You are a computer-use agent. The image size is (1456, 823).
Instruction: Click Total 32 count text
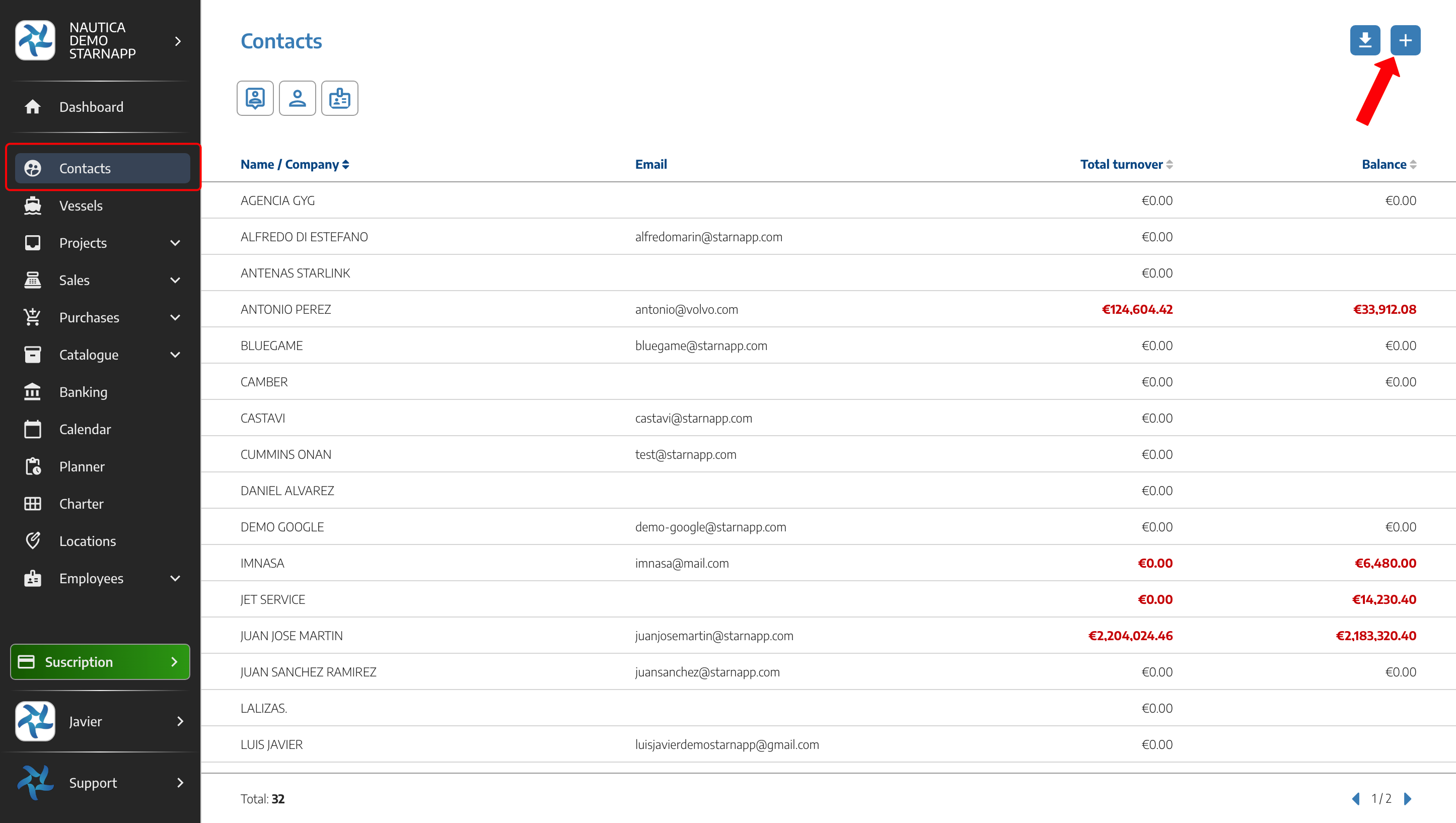(262, 799)
